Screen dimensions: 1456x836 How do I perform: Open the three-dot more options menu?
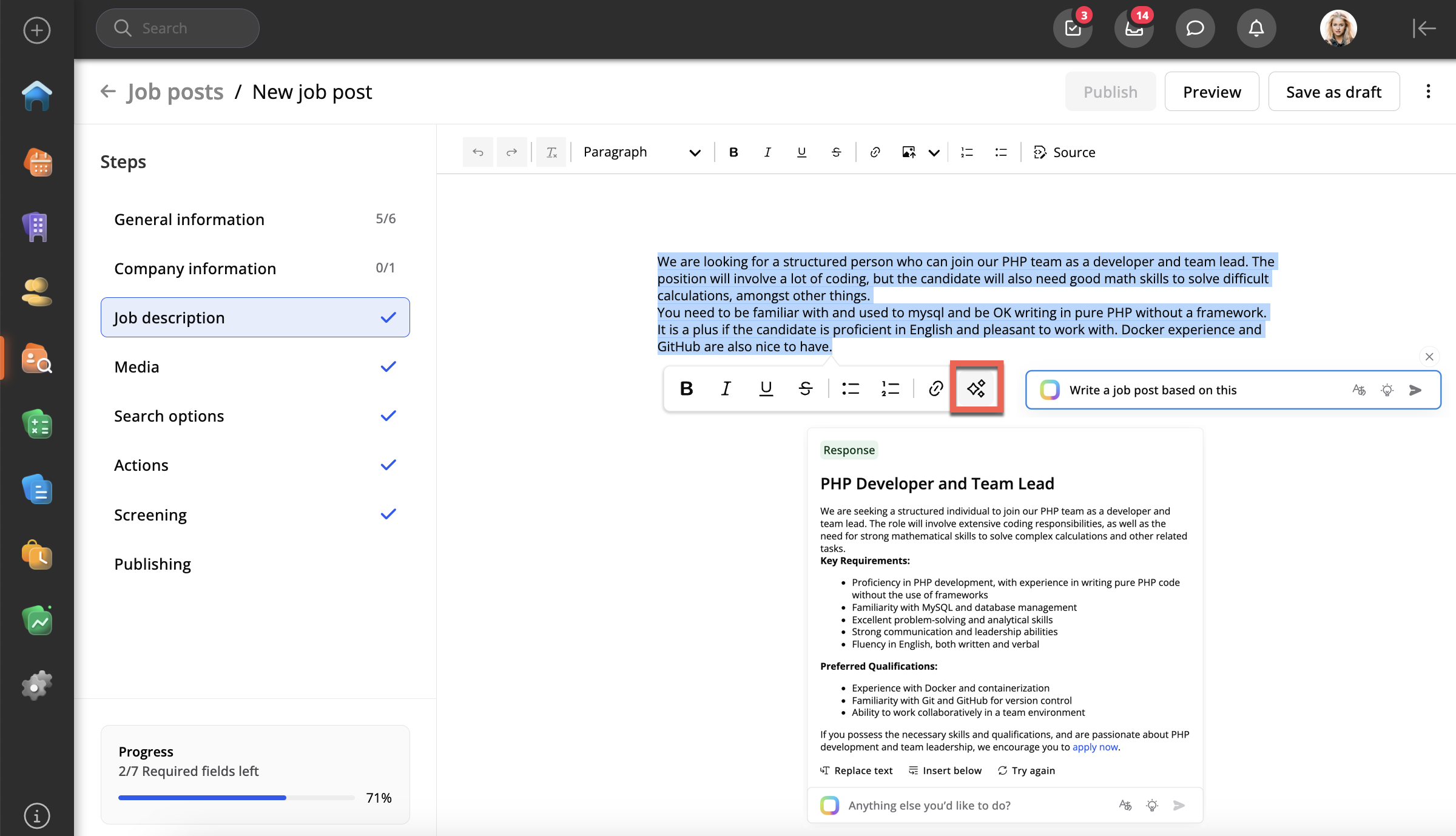pos(1428,92)
